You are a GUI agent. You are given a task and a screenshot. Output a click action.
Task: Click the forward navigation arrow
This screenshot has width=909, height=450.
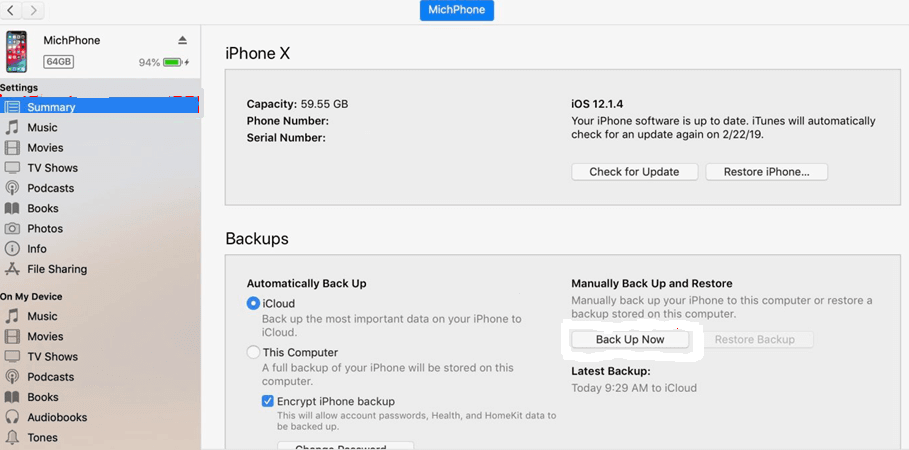[x=33, y=10]
